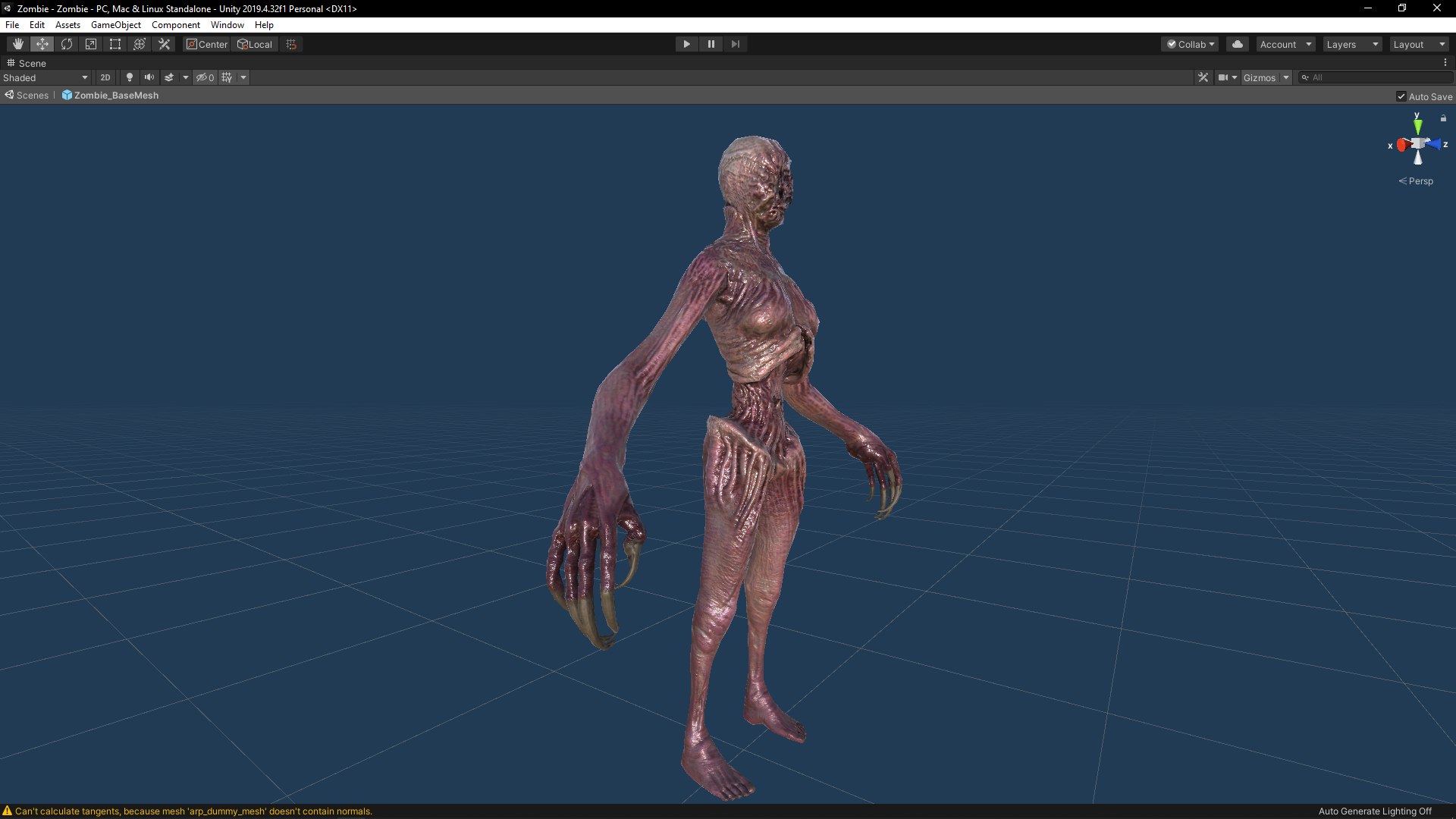This screenshot has width=1456, height=819.
Task: Open the Account dropdown
Action: click(1285, 44)
